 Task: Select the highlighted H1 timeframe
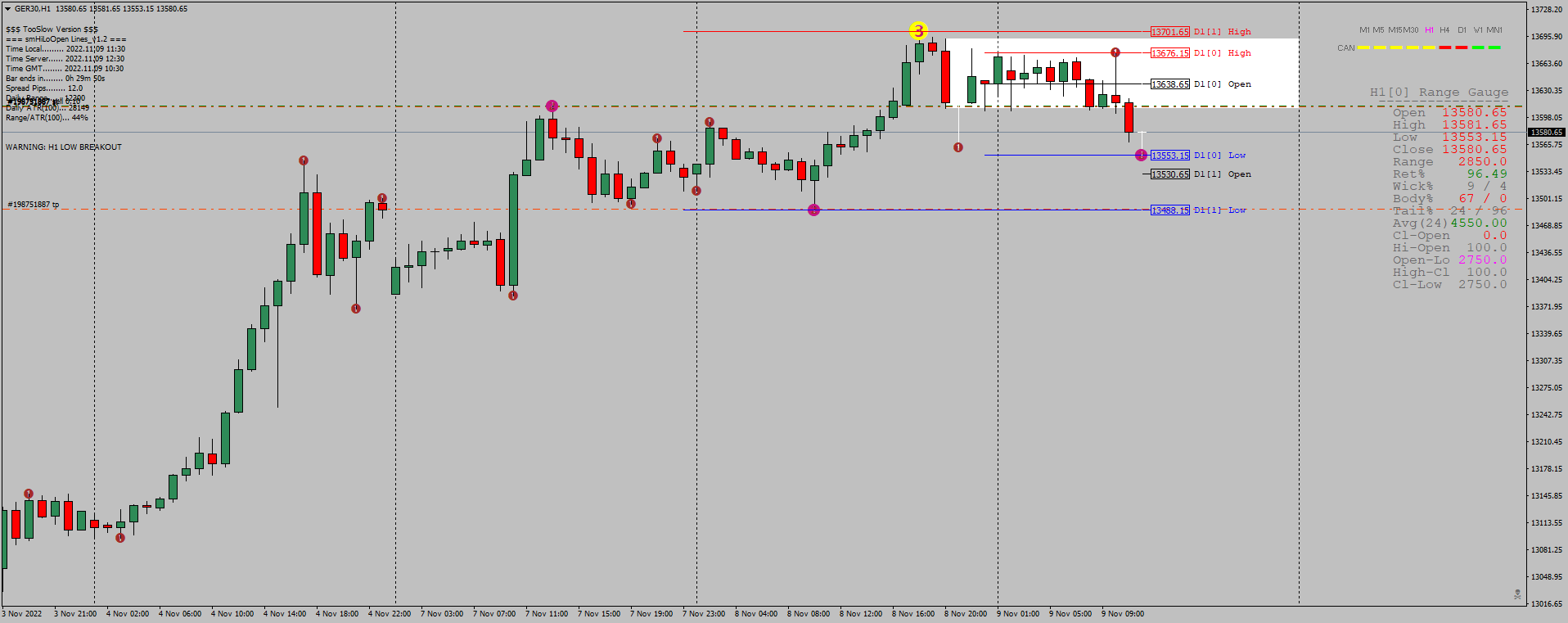1429,30
